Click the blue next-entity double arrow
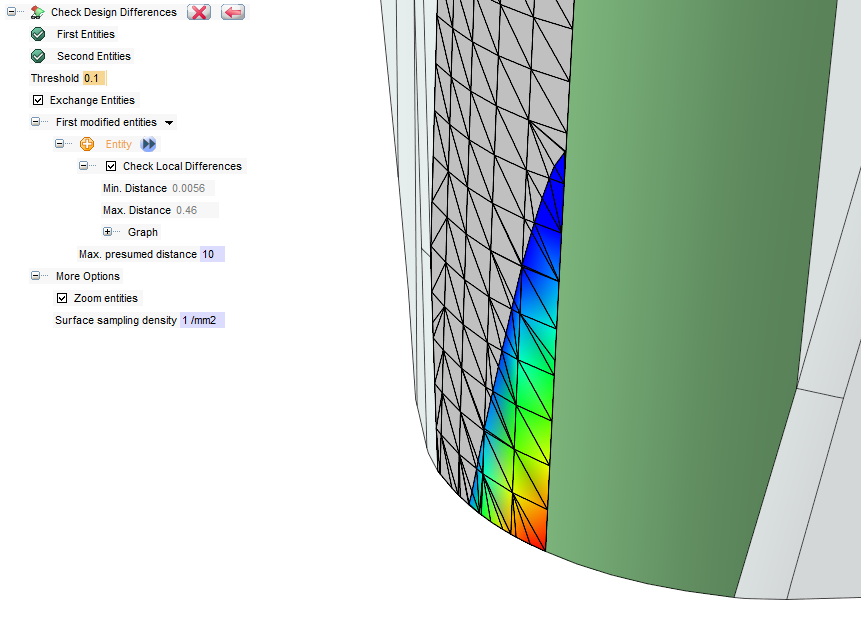 point(148,144)
